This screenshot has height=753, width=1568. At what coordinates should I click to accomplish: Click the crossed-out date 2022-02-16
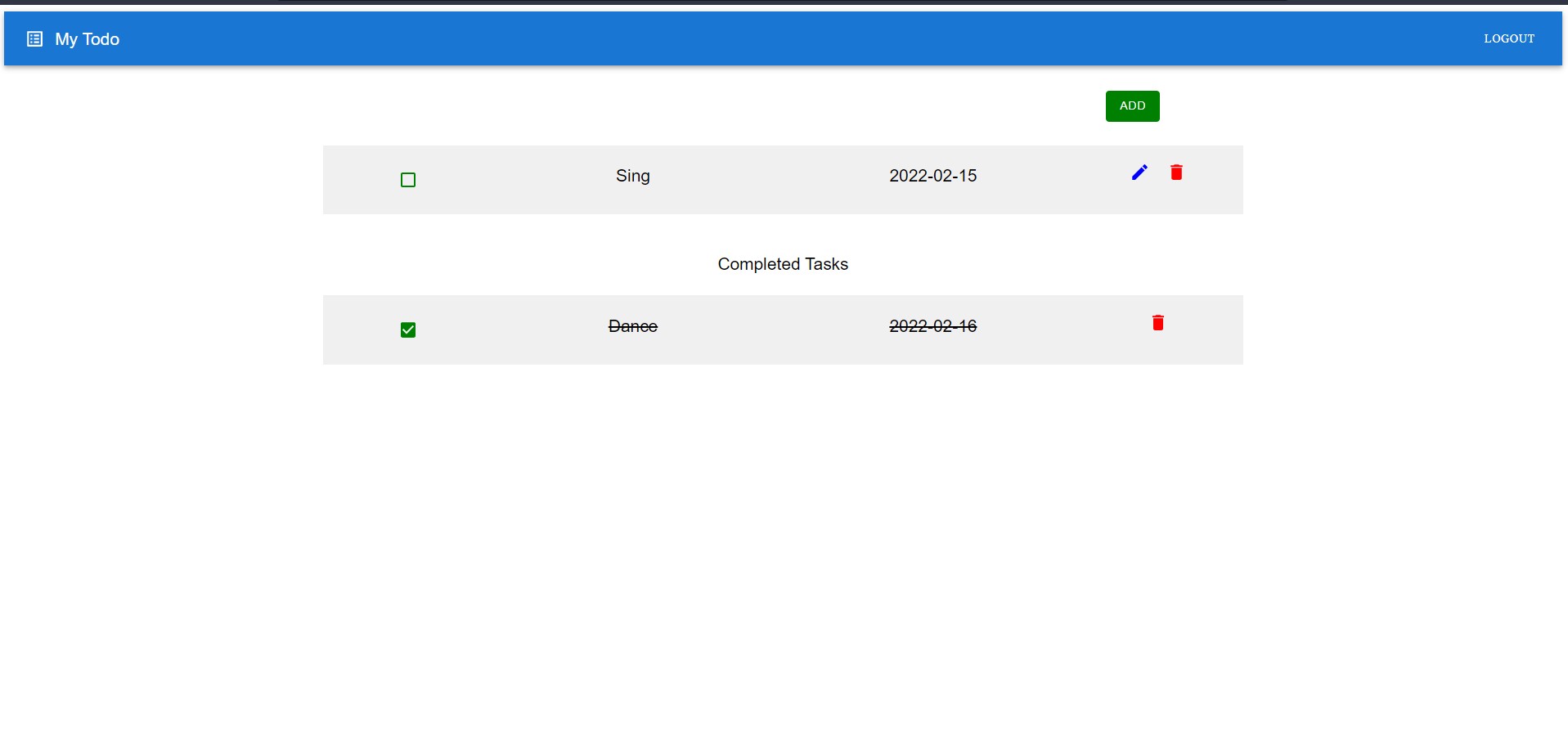coord(932,326)
